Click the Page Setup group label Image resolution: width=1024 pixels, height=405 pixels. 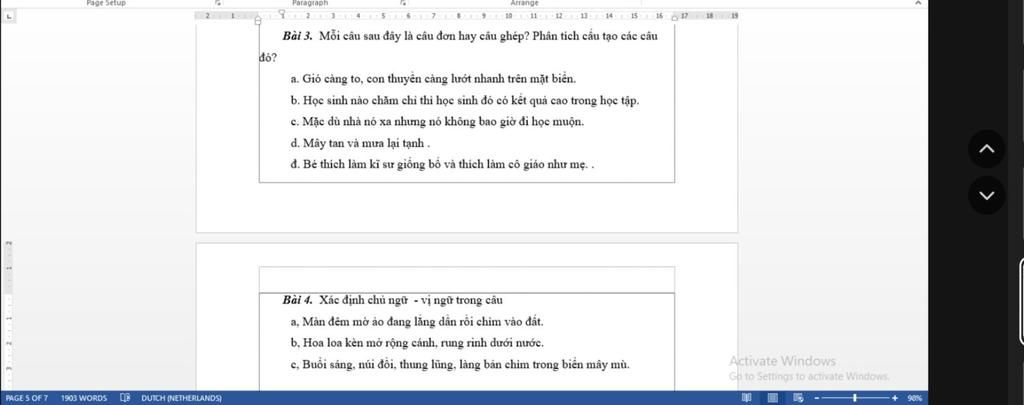106,3
